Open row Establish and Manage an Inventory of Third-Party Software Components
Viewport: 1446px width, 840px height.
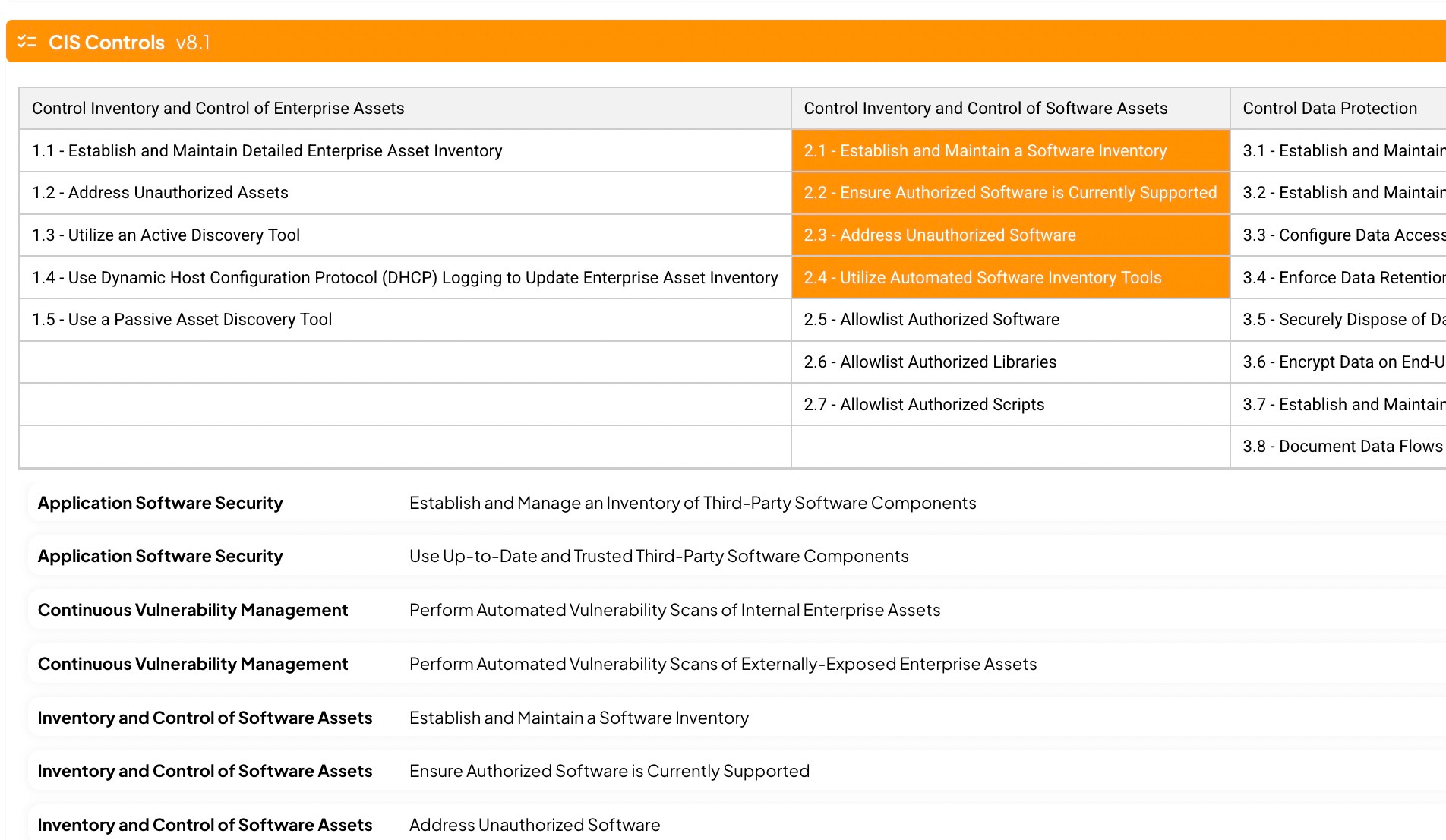(x=737, y=503)
